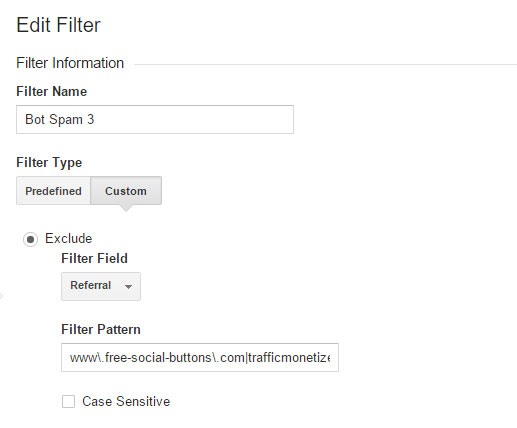Click the Filter Information section heading

click(x=70, y=63)
